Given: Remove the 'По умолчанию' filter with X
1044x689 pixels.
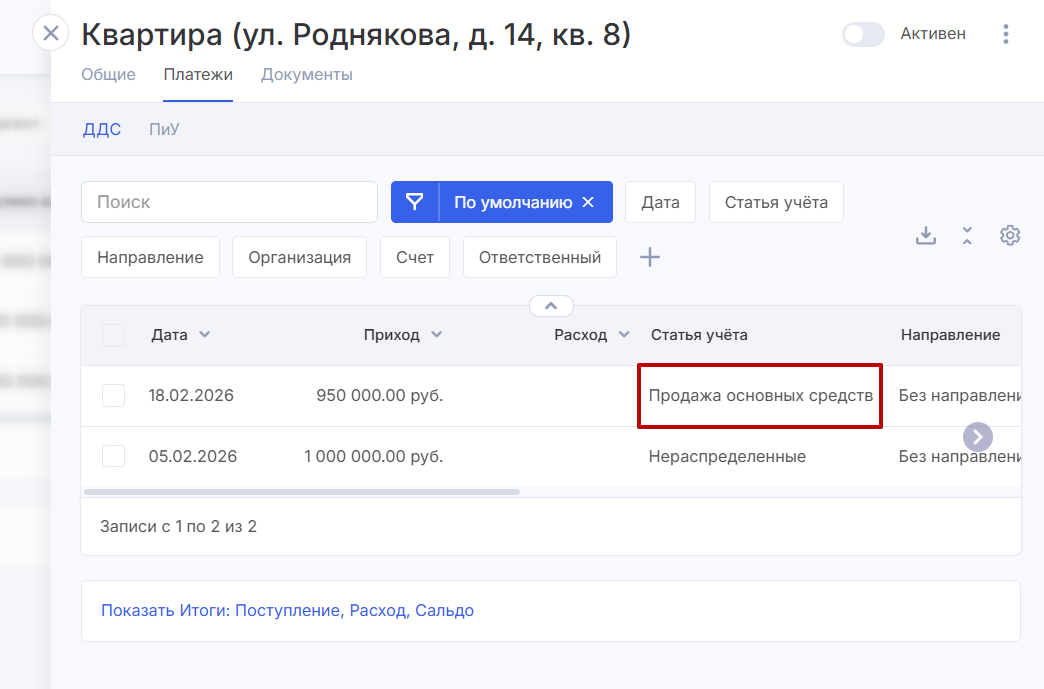Looking at the screenshot, I should click(x=588, y=202).
